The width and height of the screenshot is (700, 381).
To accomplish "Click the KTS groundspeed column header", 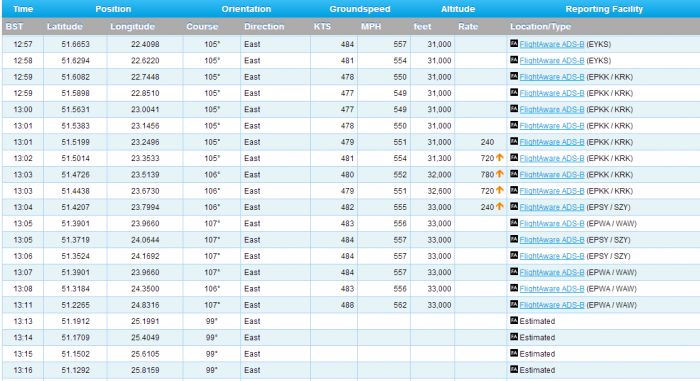I will (x=322, y=26).
